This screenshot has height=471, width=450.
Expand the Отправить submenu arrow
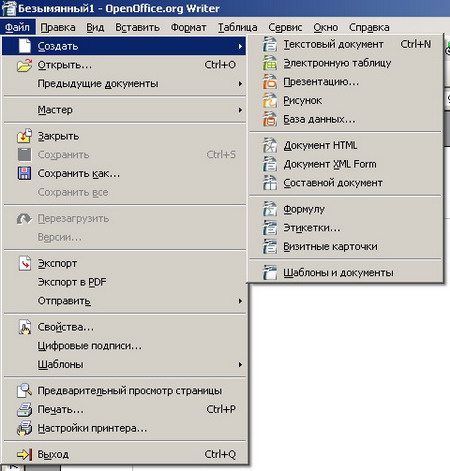click(x=240, y=301)
